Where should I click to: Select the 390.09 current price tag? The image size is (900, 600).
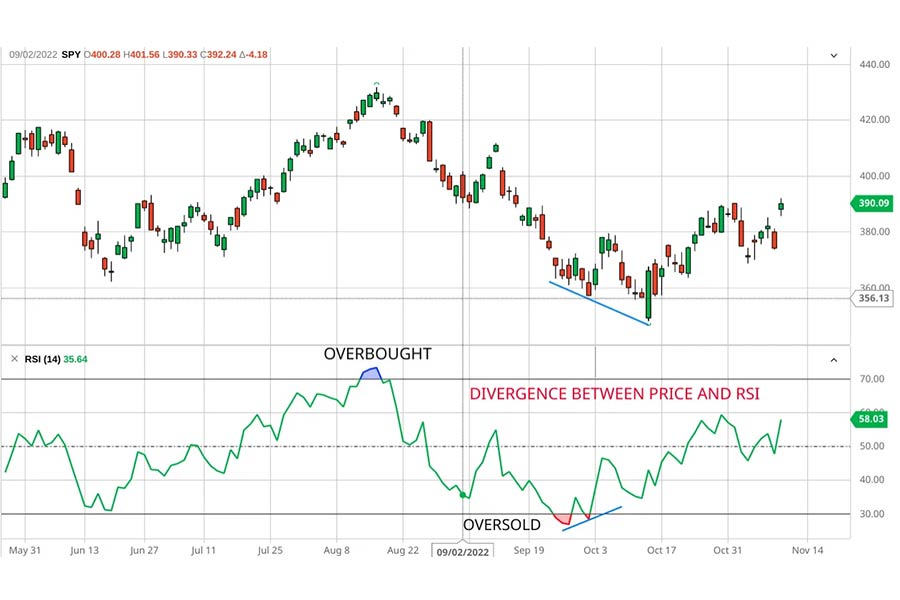[871, 203]
